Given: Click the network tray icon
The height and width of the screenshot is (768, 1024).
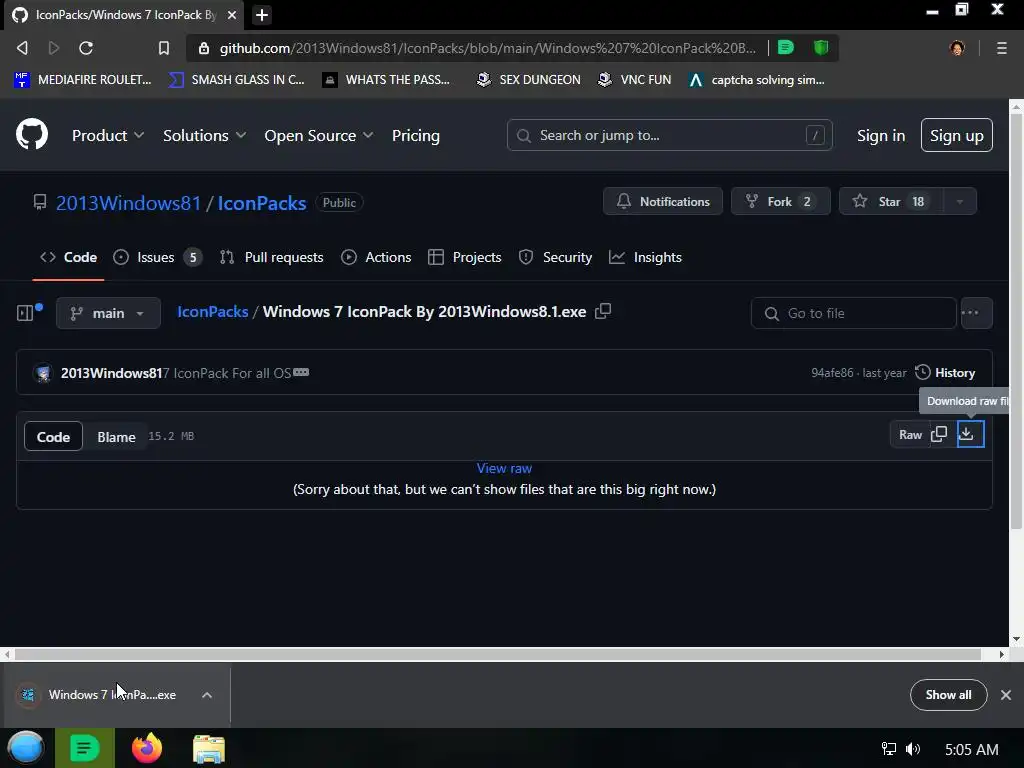Looking at the screenshot, I should pos(888,749).
